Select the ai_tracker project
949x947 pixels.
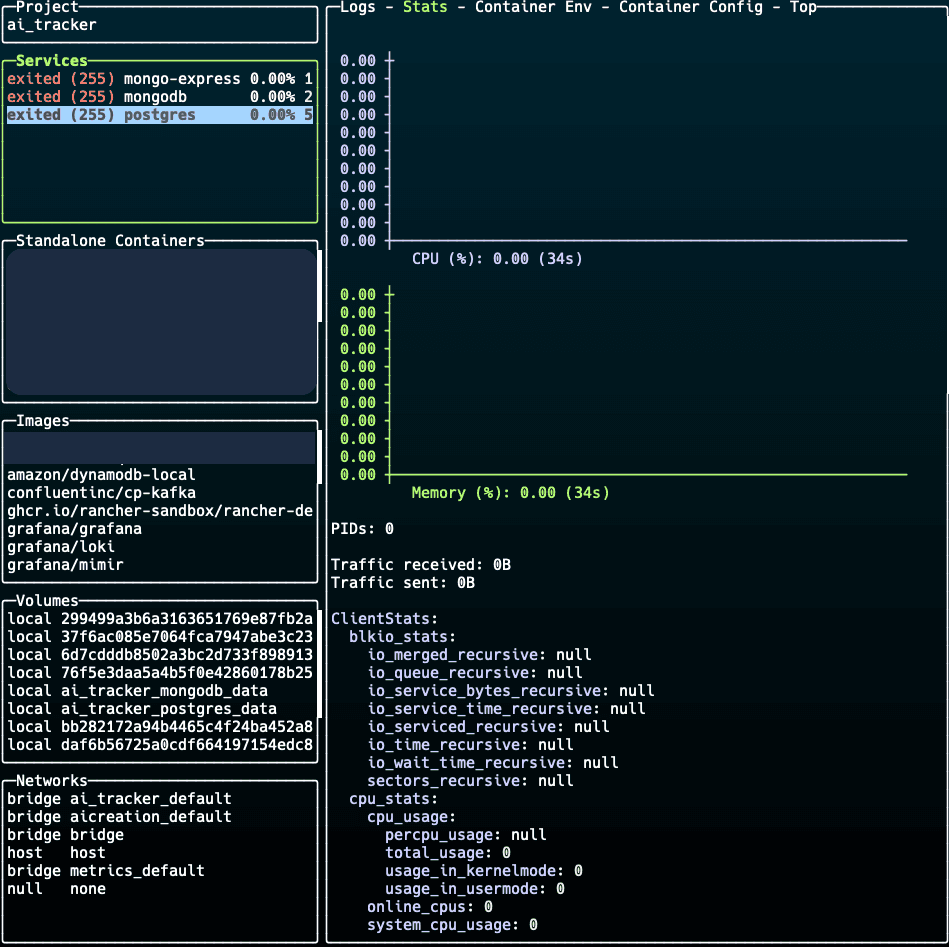tap(52, 25)
